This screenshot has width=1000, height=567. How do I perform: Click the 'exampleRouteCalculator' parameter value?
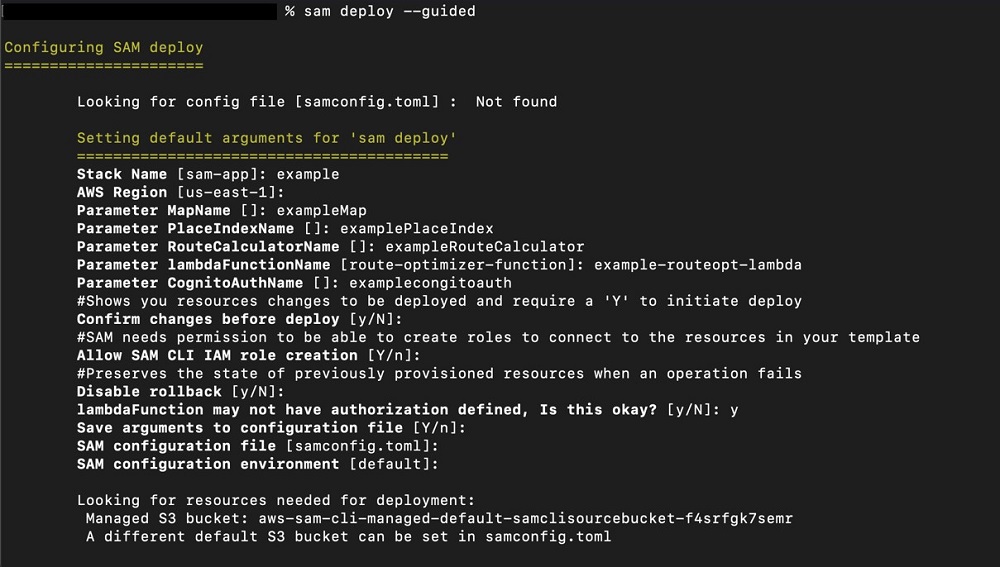485,247
